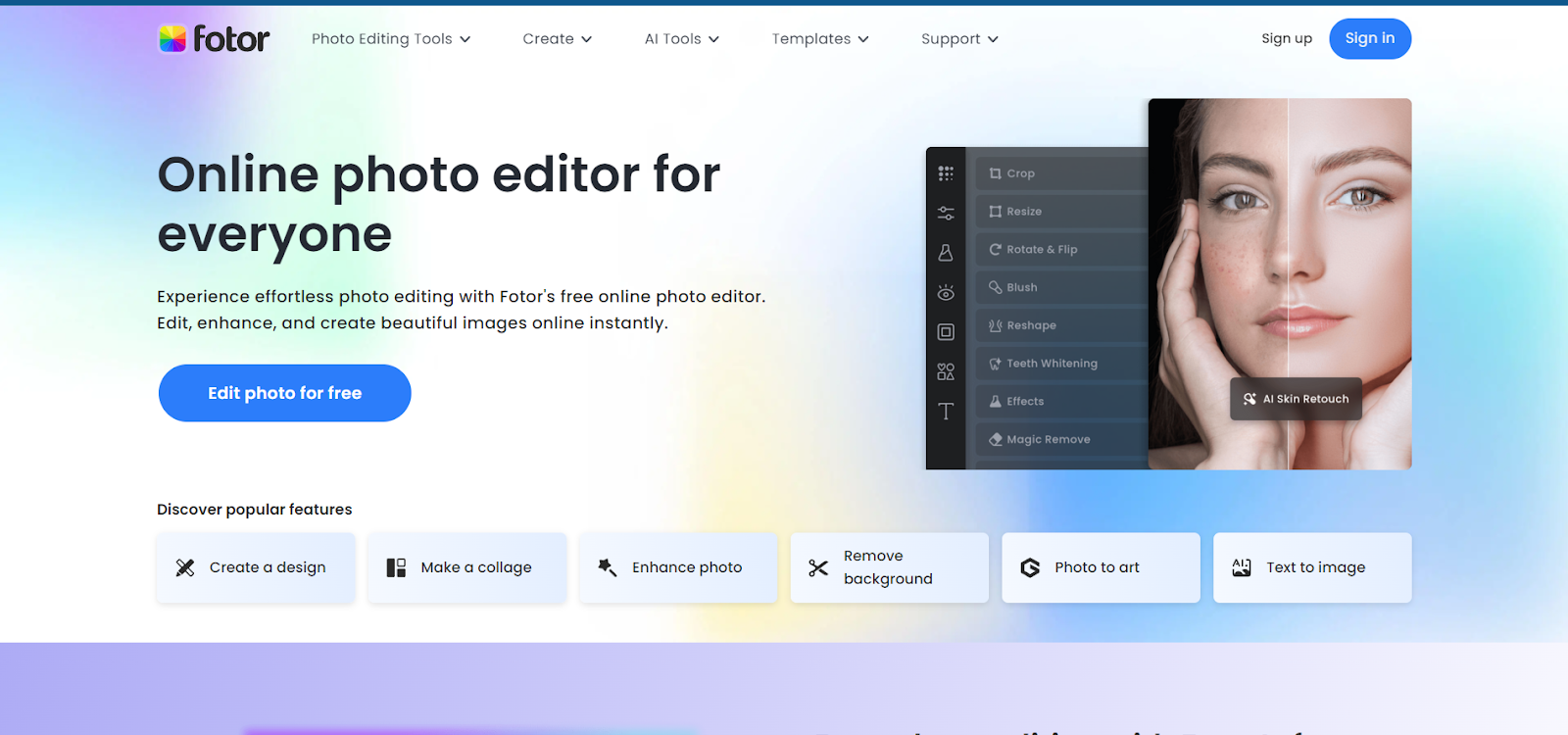Expand the Create menu chevron
1568x735 pixels.
587,39
